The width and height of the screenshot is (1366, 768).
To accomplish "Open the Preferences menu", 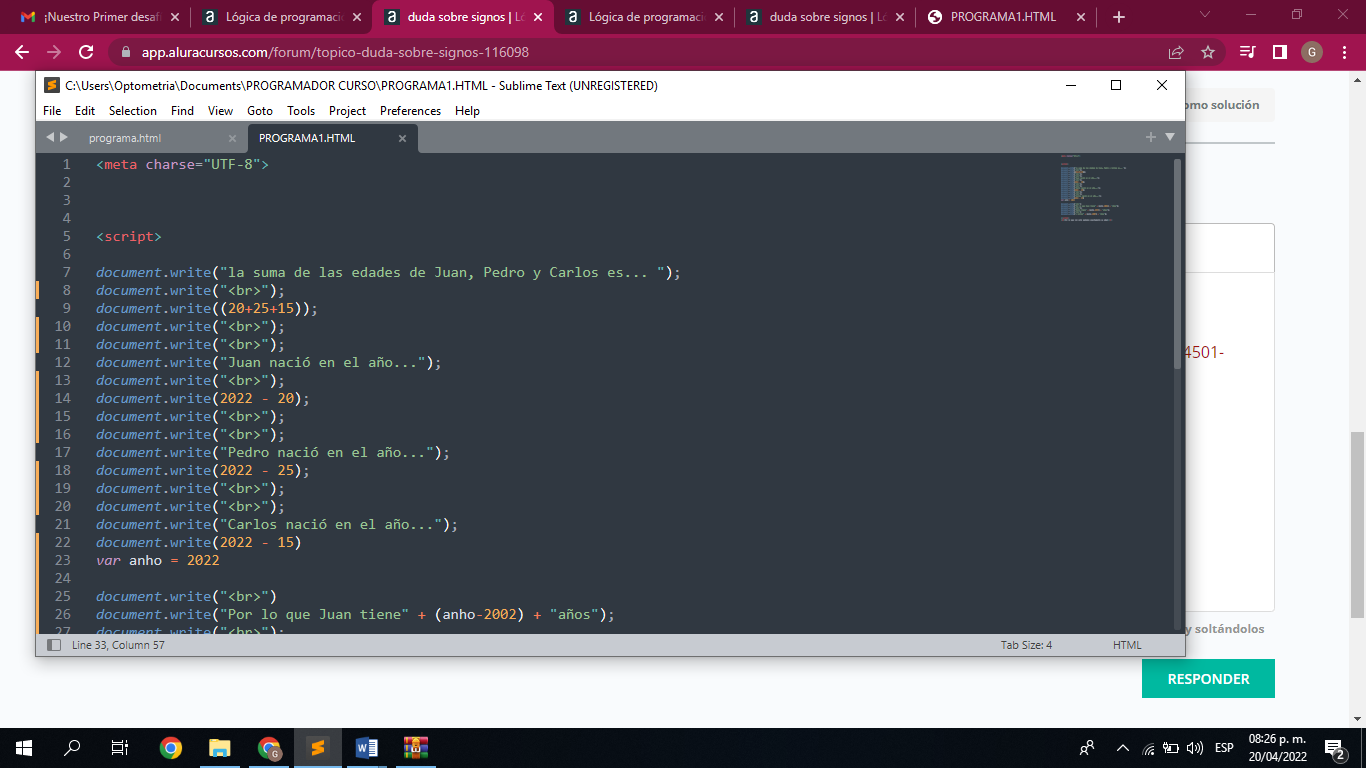I will click(410, 111).
